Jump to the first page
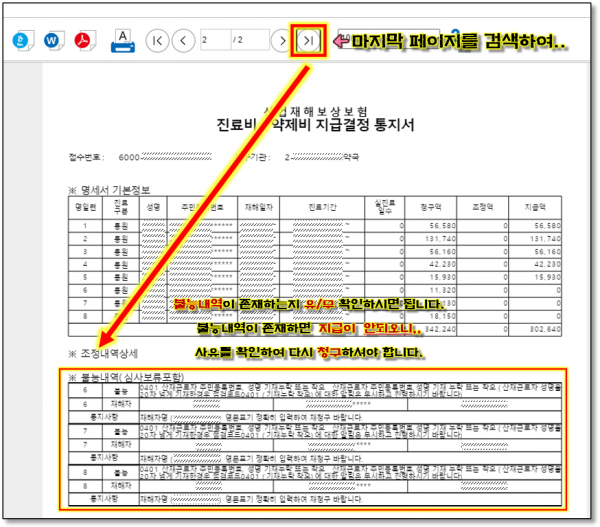The height and width of the screenshot is (527, 600). point(158,41)
